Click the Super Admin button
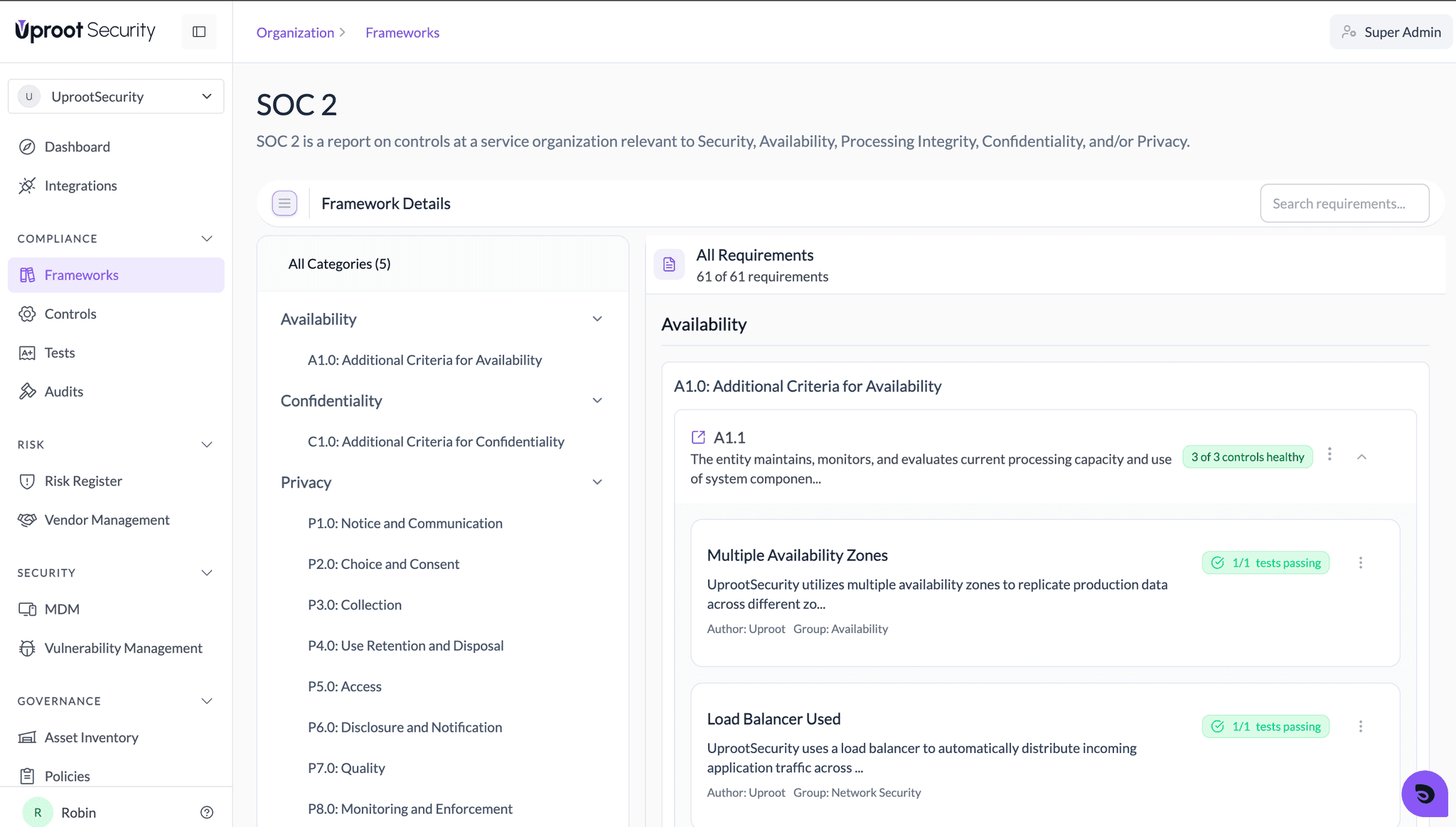Image resolution: width=1456 pixels, height=827 pixels. [1391, 32]
